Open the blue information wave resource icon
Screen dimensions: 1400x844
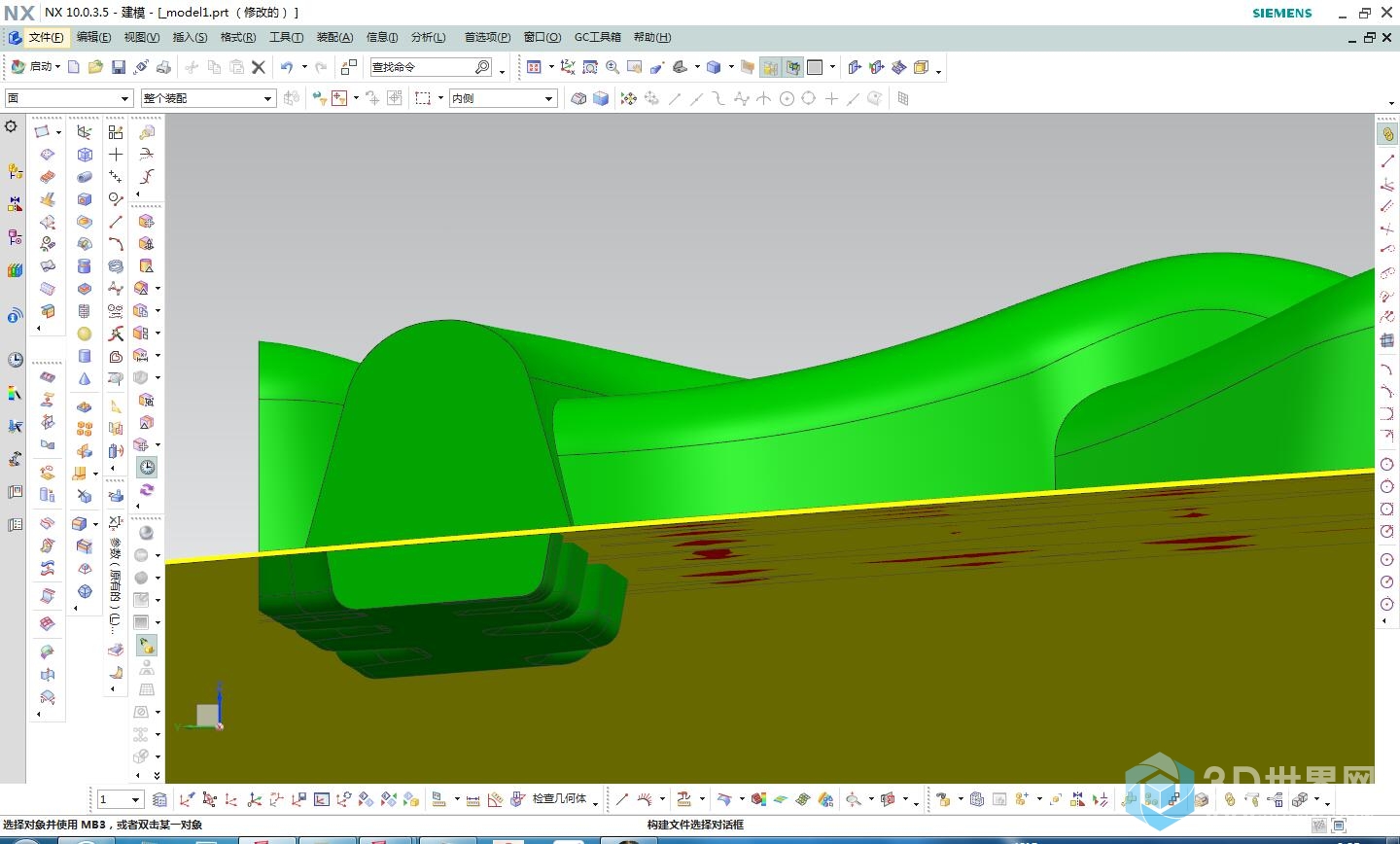pos(15,315)
